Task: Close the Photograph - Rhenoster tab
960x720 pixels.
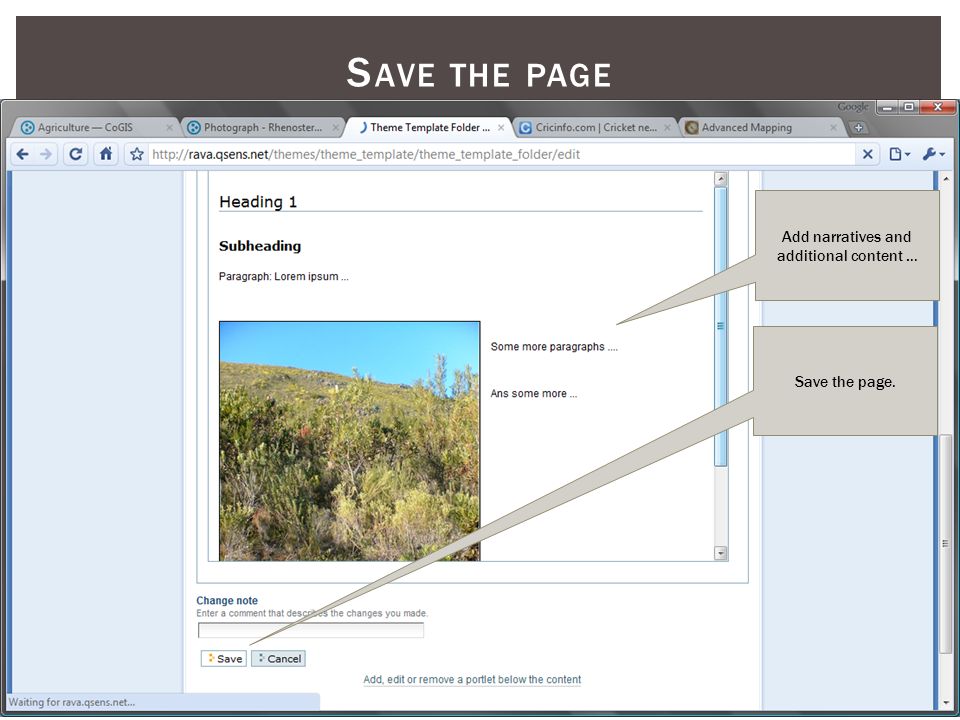Action: 336,127
